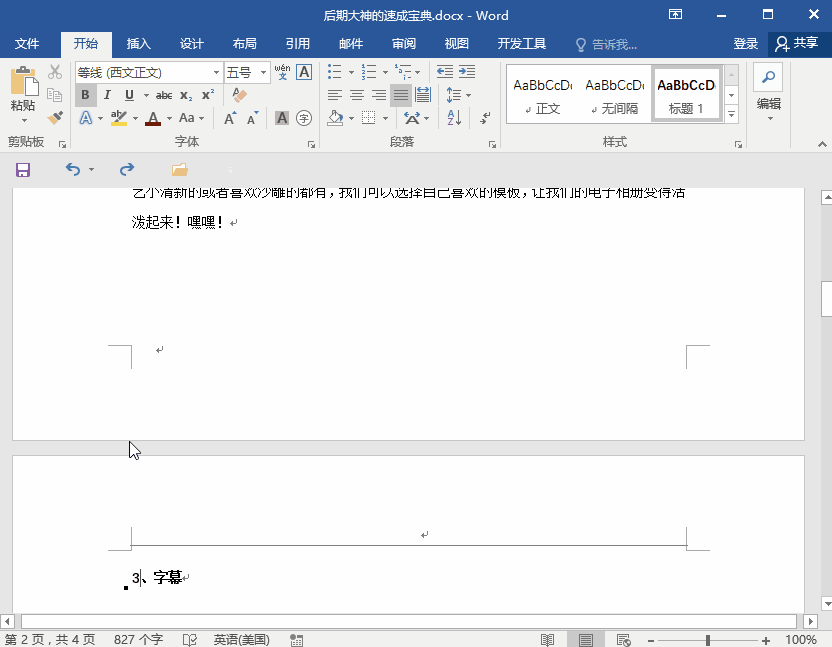Image resolution: width=832 pixels, height=647 pixels.
Task: Open the Find search magnifier
Action: (x=768, y=77)
